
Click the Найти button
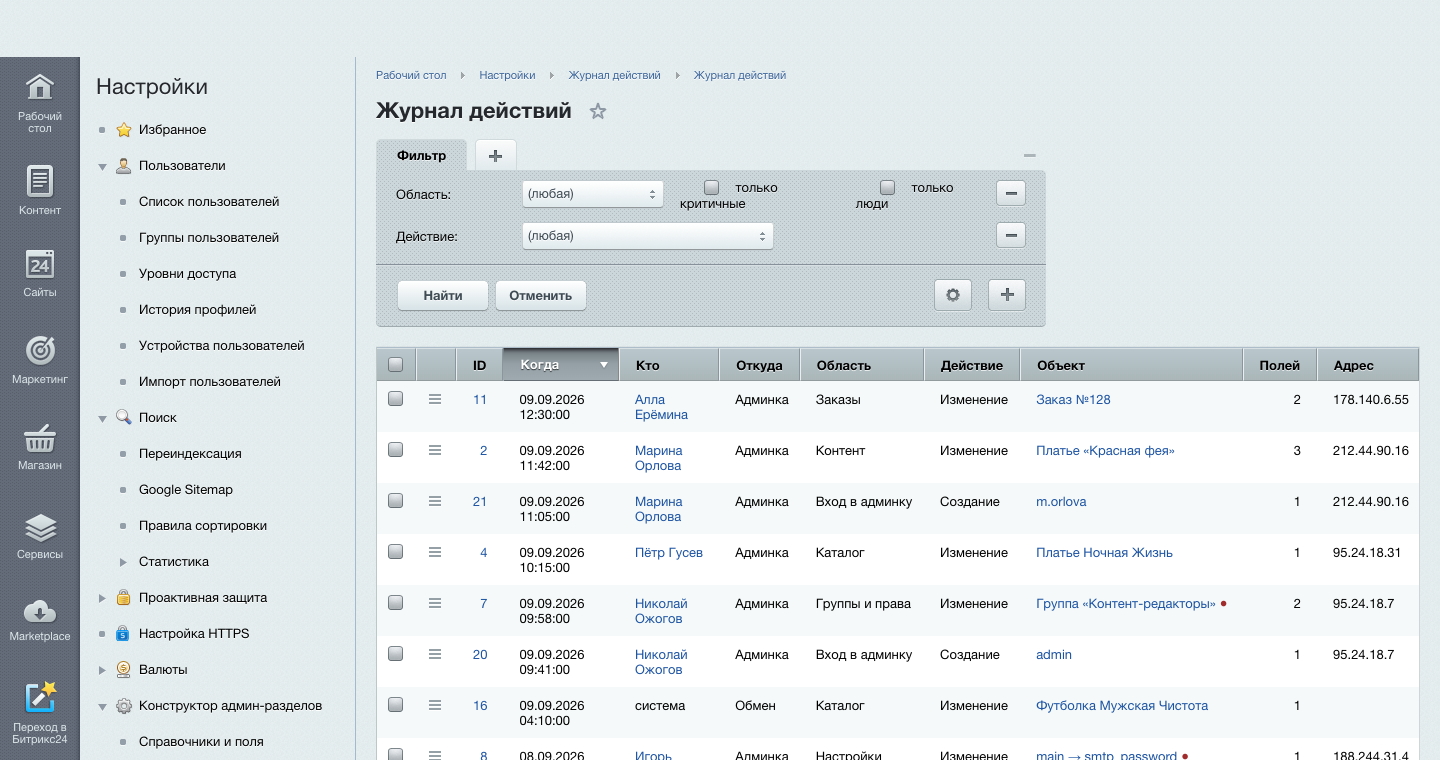pos(443,295)
